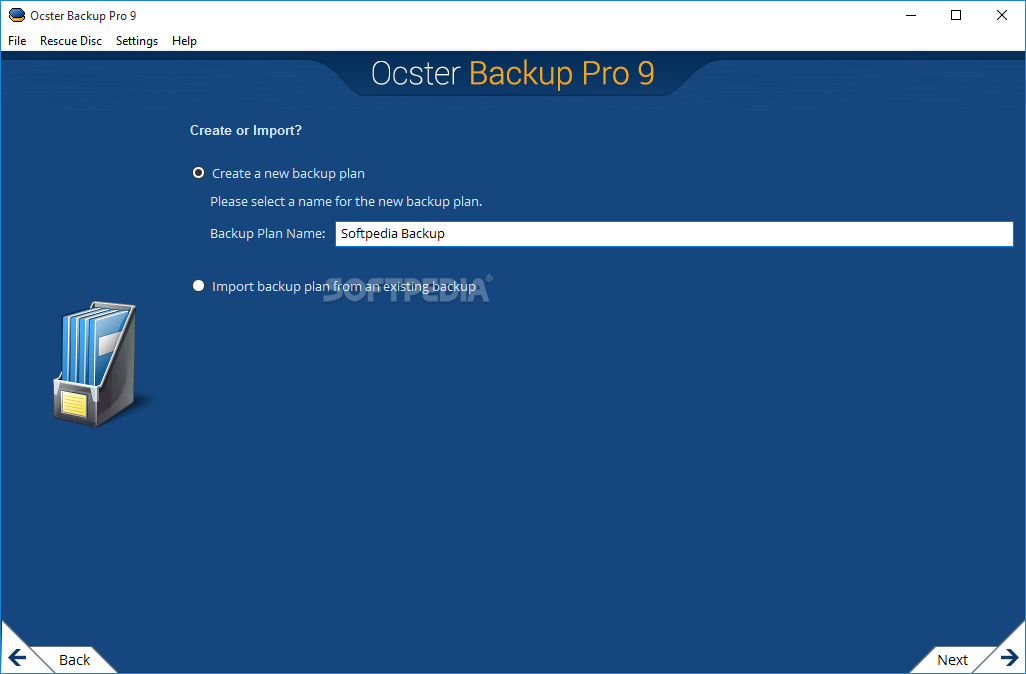
Task: Click the Ocster app icon in title bar
Action: pyautogui.click(x=16, y=15)
